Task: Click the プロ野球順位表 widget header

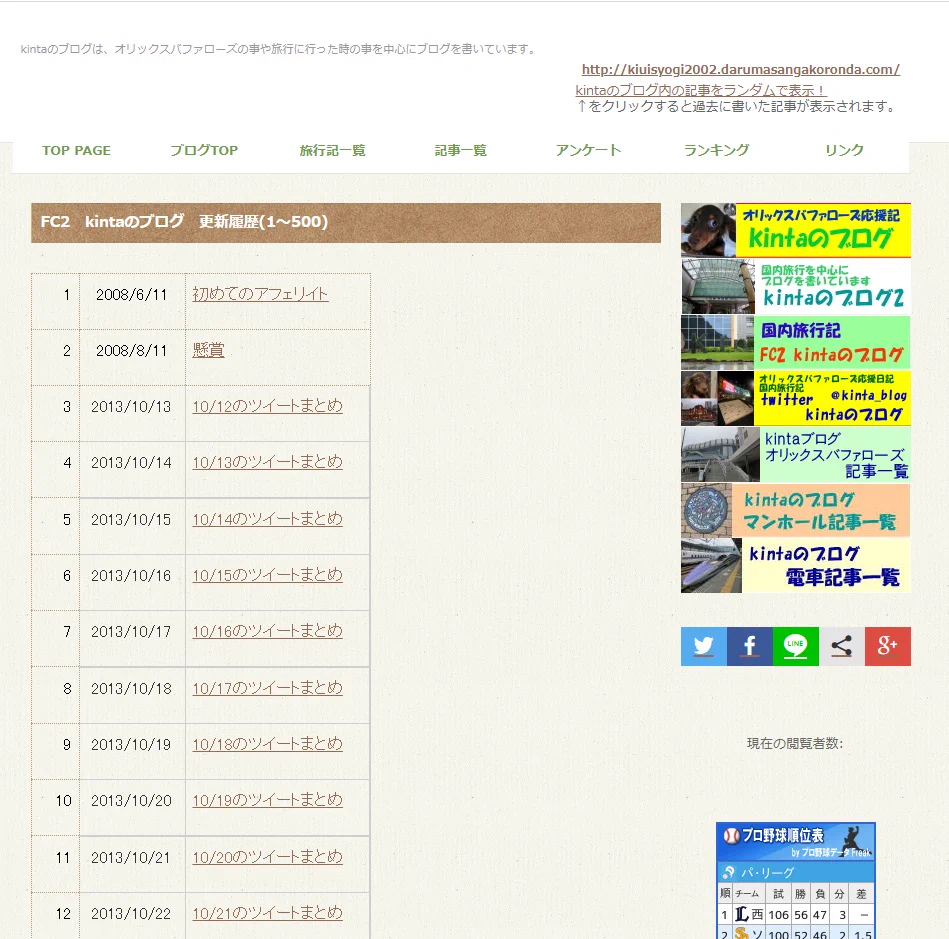Action: point(795,842)
